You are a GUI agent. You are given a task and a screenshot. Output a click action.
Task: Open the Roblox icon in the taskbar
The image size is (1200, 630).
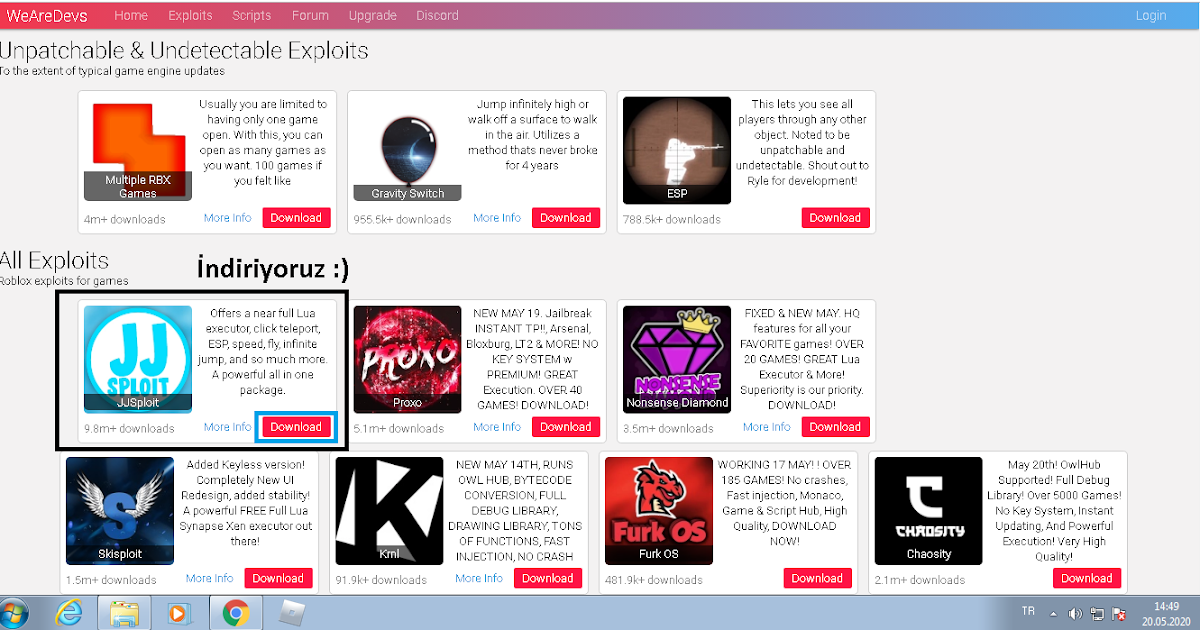(291, 611)
